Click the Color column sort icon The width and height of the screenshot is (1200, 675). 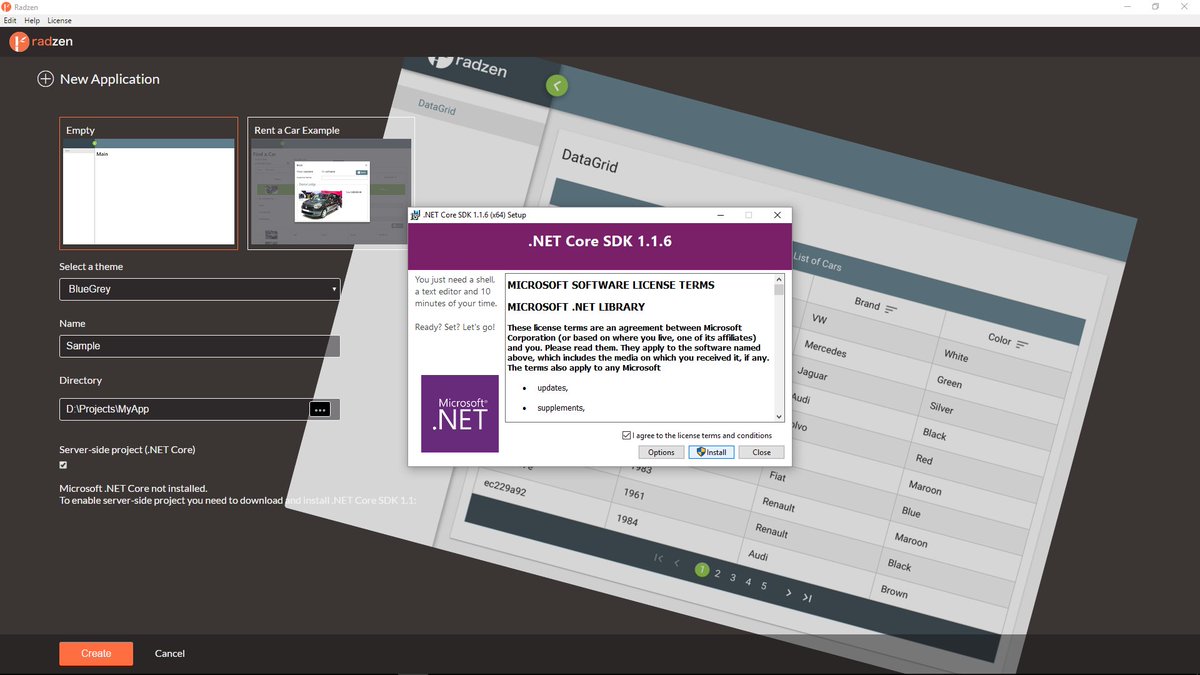(1022, 344)
